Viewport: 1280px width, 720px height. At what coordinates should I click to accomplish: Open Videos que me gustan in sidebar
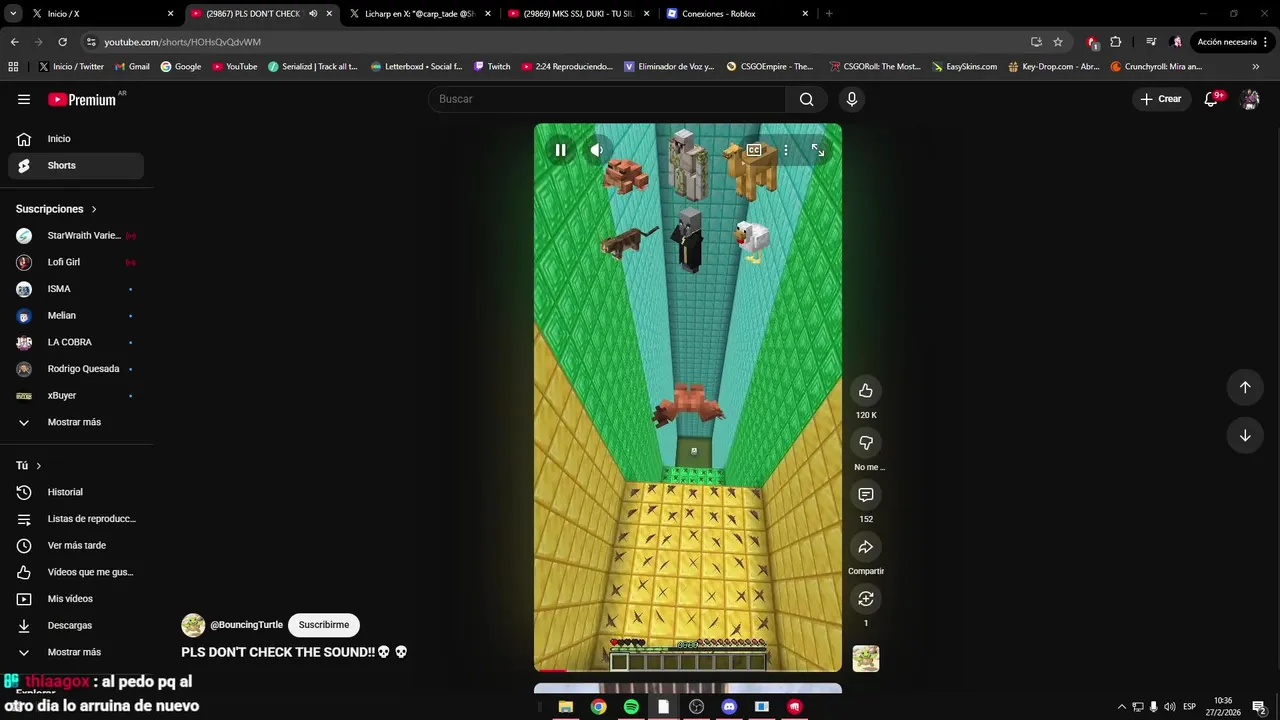[x=76, y=572]
